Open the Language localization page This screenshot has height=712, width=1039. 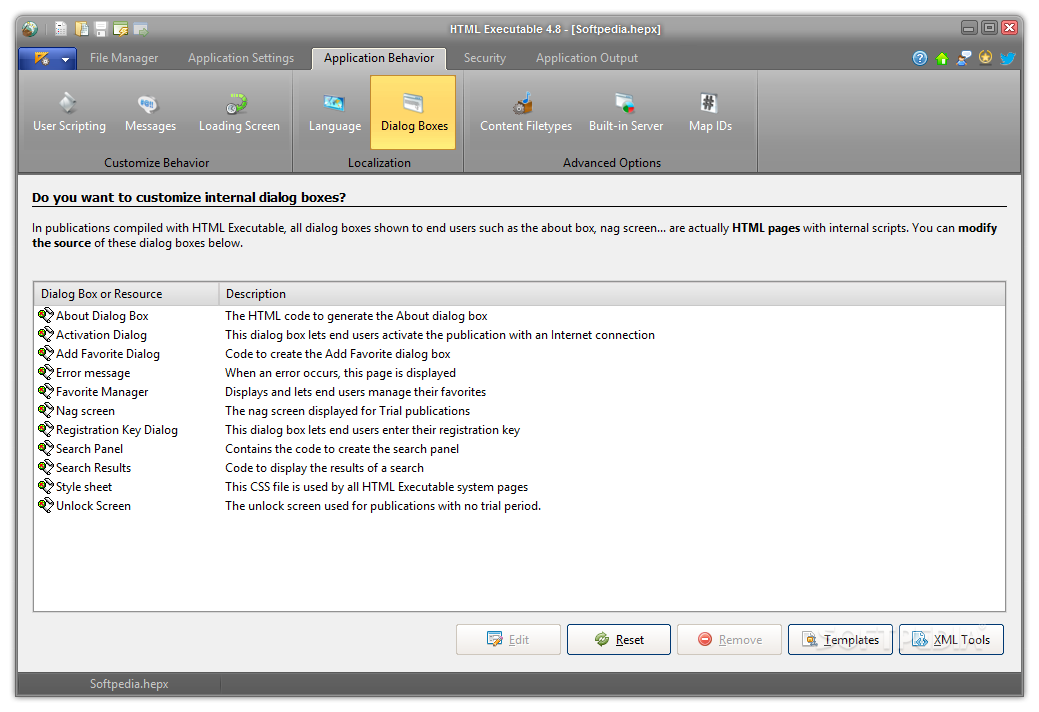[x=335, y=113]
